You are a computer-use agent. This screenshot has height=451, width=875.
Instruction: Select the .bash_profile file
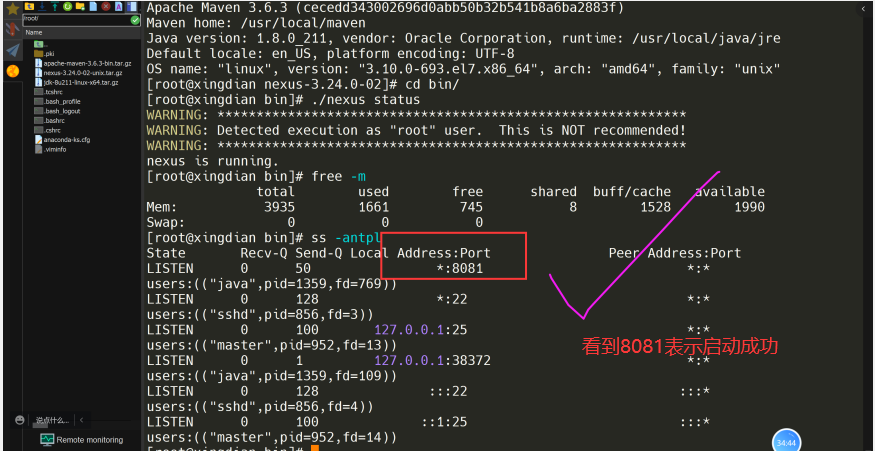tap(57, 102)
